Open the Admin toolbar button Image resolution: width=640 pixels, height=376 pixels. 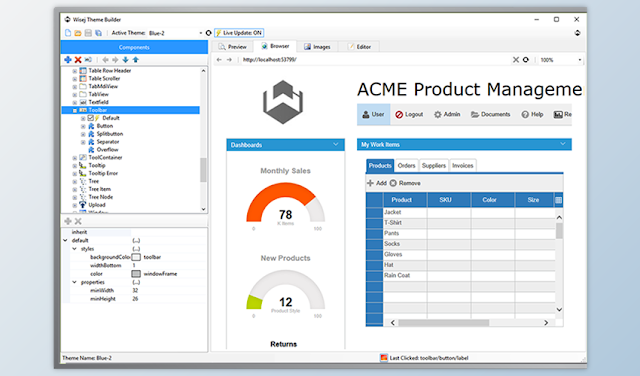(x=447, y=114)
